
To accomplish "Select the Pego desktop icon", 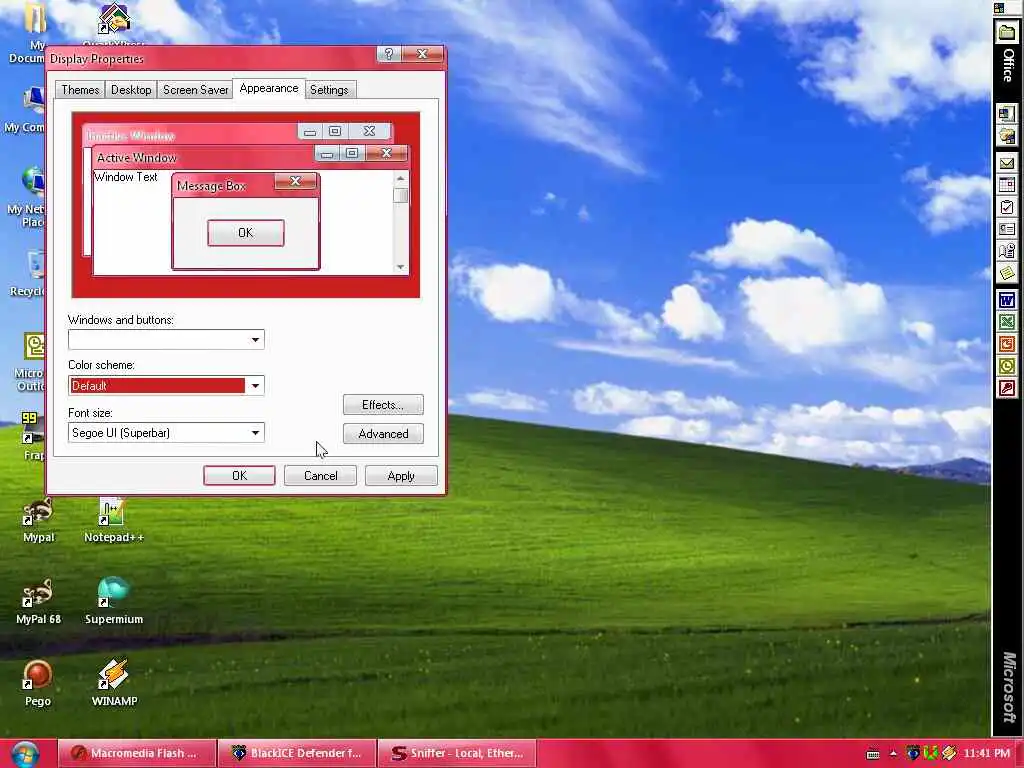I will 38,684.
